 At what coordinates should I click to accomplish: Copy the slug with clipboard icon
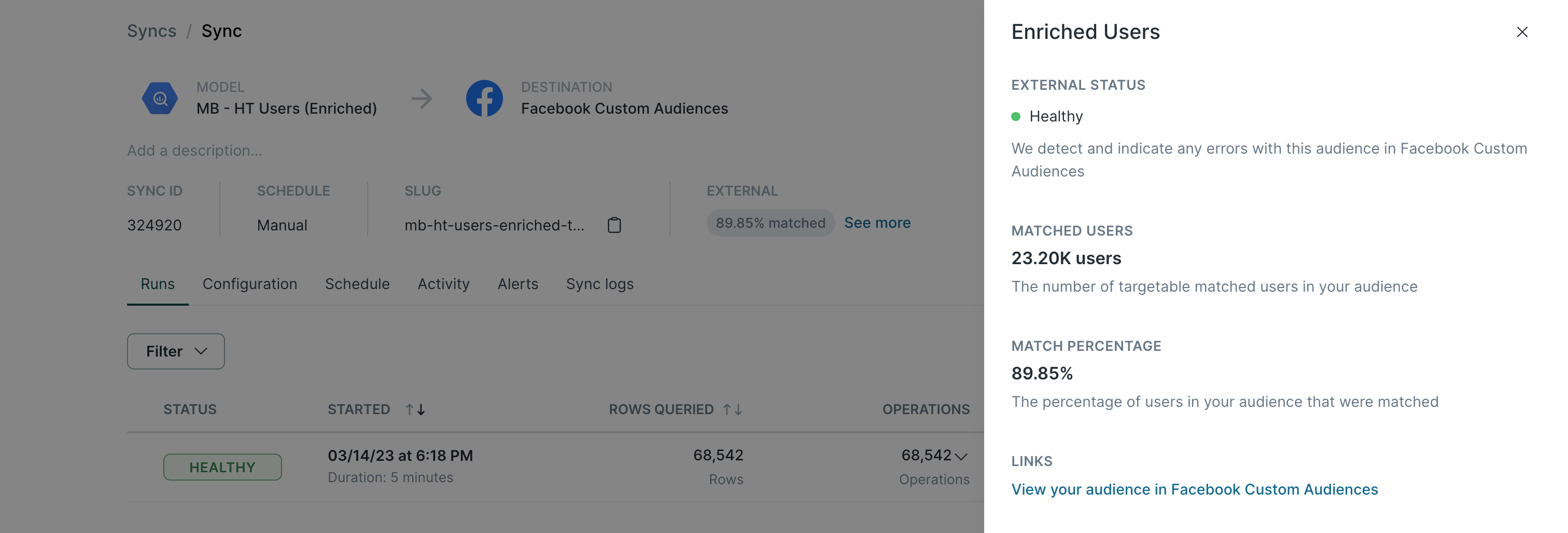coord(614,225)
